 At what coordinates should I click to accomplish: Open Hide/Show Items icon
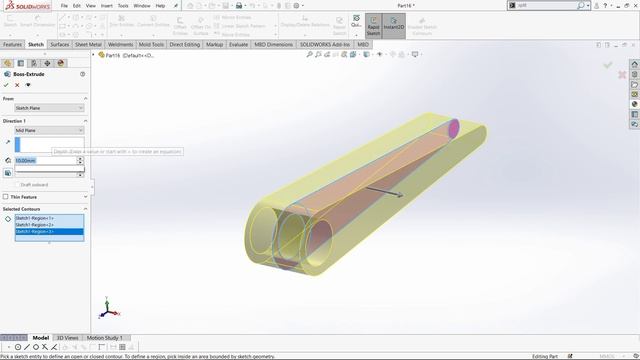click(379, 54)
